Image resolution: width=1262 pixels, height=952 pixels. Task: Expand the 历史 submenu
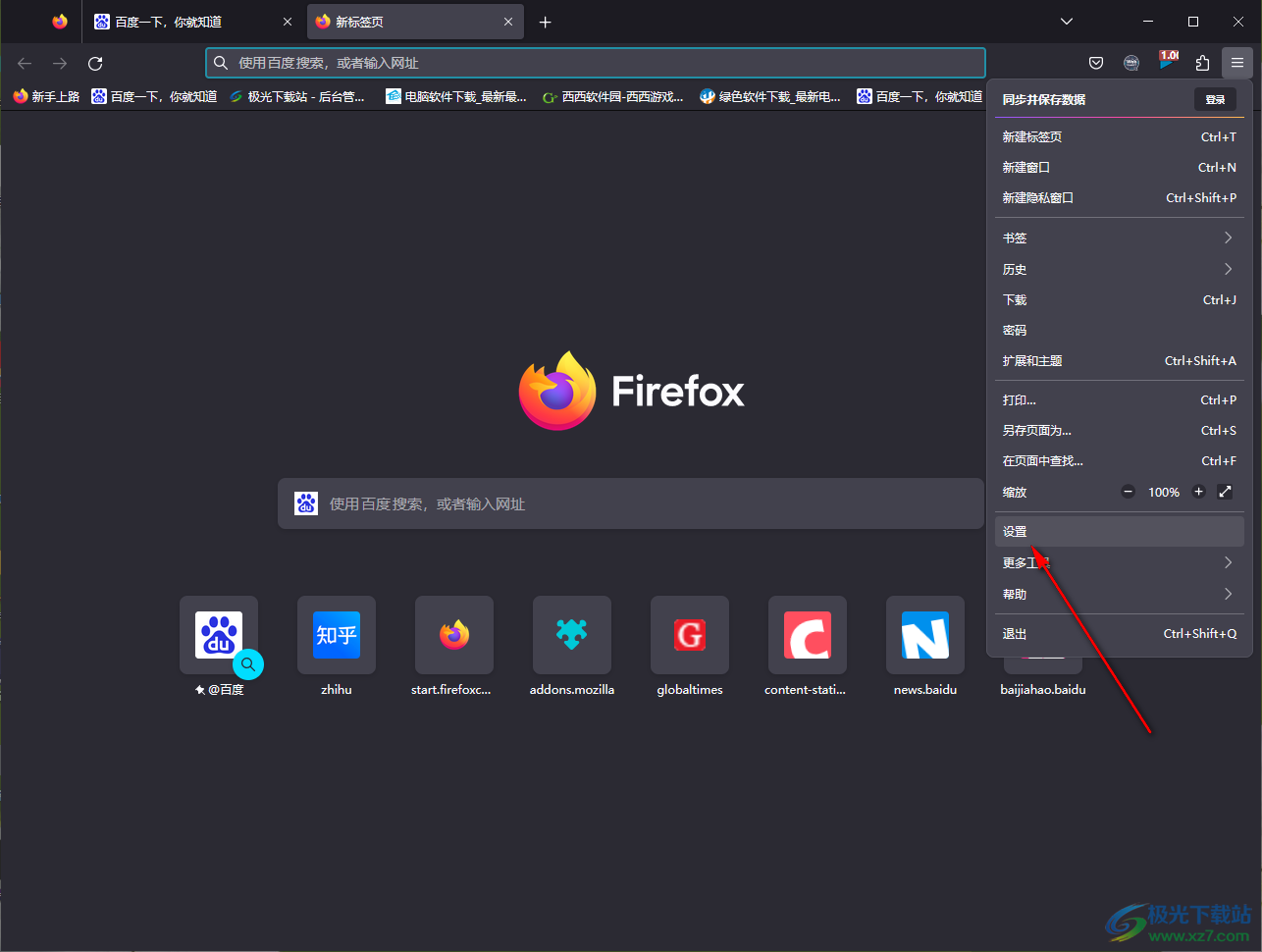pyautogui.click(x=1119, y=269)
